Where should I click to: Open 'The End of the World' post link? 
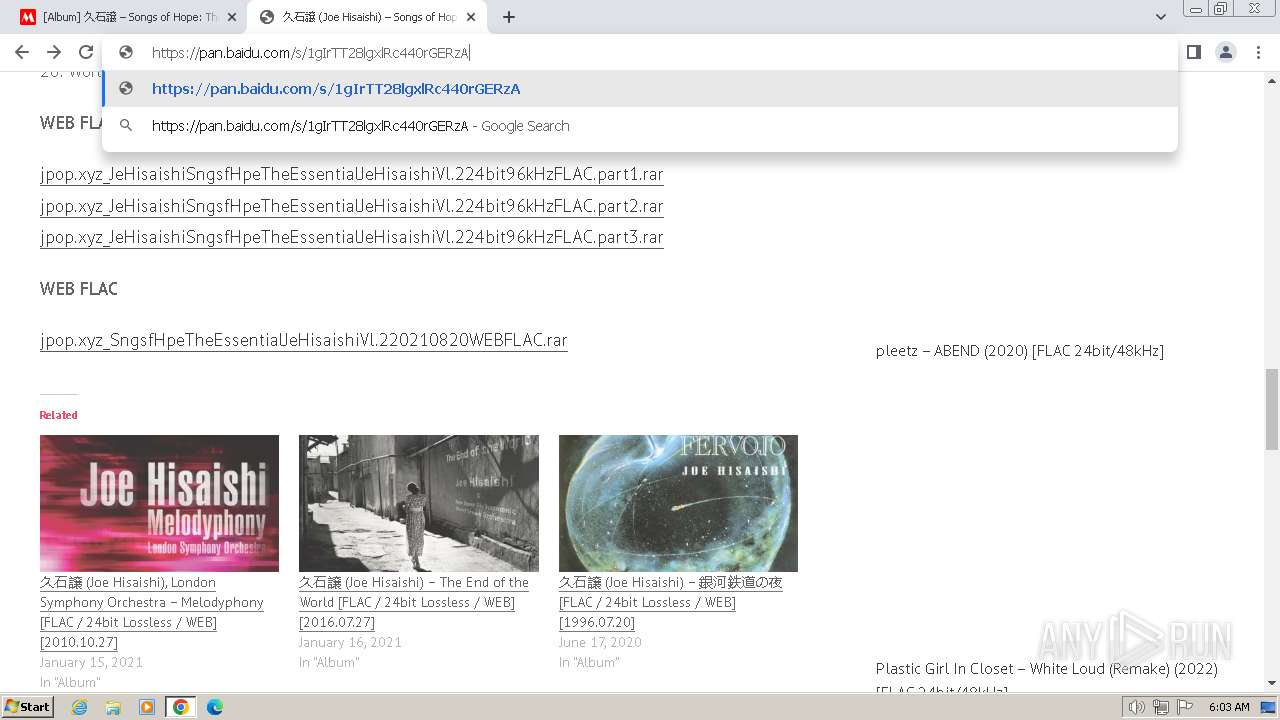[414, 602]
